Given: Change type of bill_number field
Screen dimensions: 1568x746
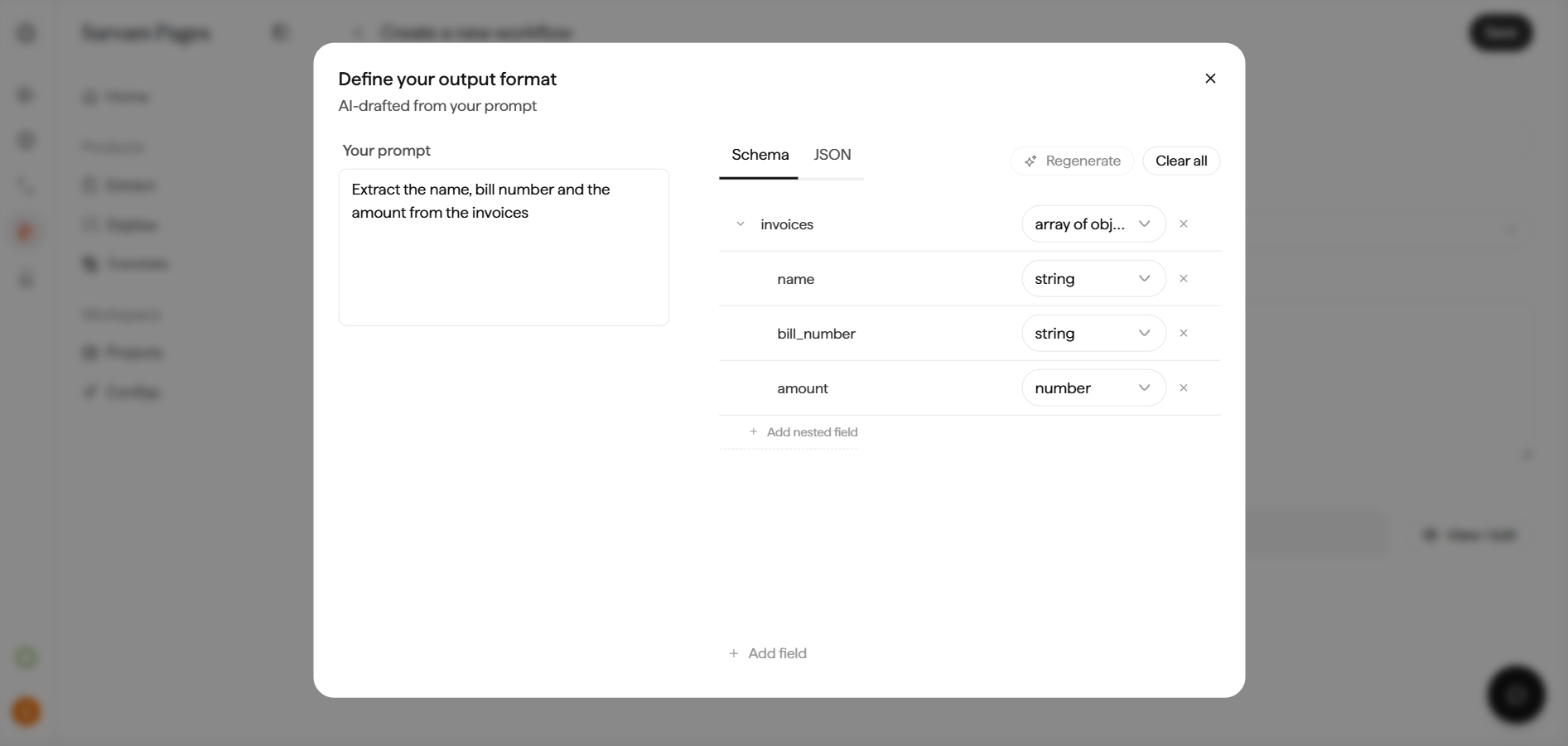Looking at the screenshot, I should tap(1093, 333).
